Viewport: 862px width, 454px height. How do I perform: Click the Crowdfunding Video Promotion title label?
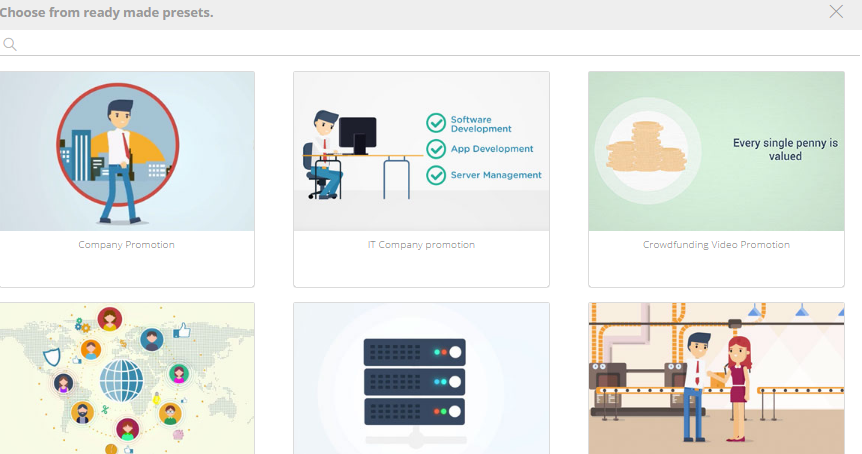716,245
